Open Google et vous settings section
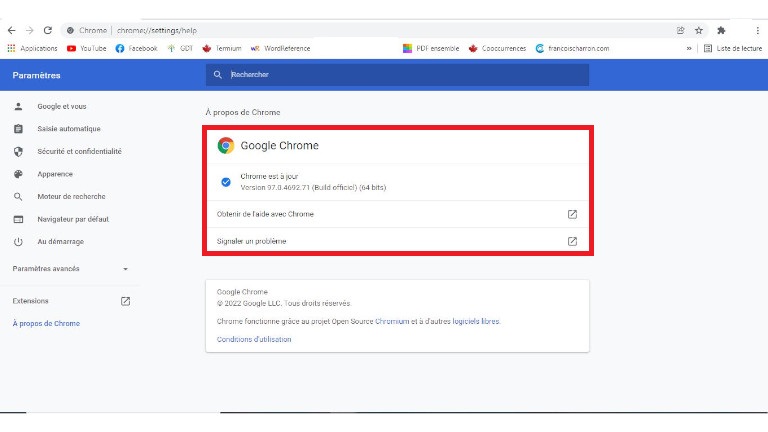This screenshot has height=432, width=768. pos(62,106)
